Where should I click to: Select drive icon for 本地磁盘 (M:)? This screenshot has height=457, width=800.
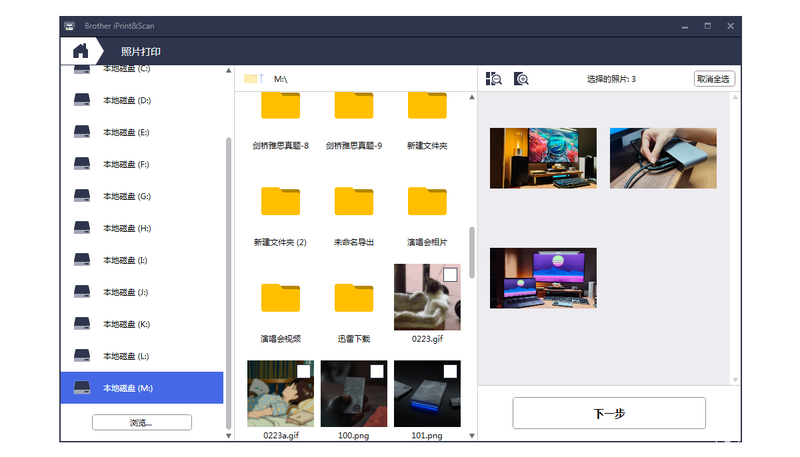(82, 388)
